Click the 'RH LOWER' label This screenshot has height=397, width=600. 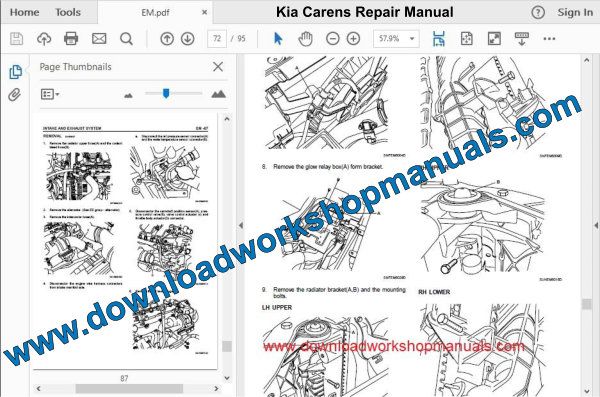(x=434, y=292)
